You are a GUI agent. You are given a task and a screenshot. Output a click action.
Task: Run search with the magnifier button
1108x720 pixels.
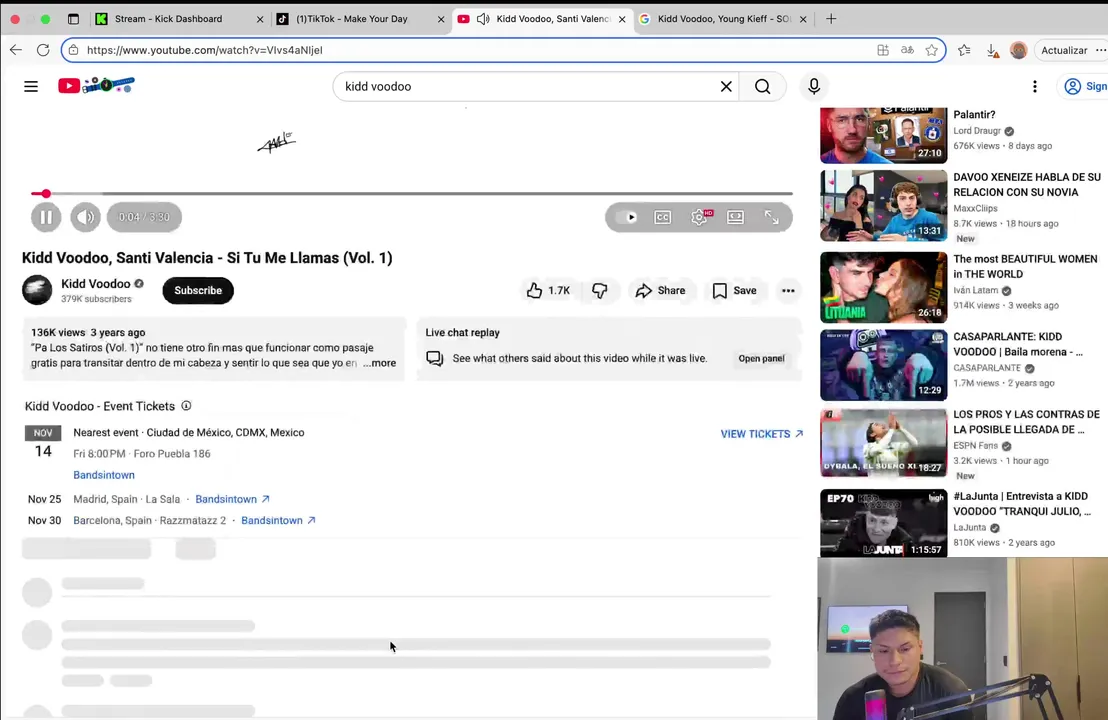pyautogui.click(x=762, y=86)
